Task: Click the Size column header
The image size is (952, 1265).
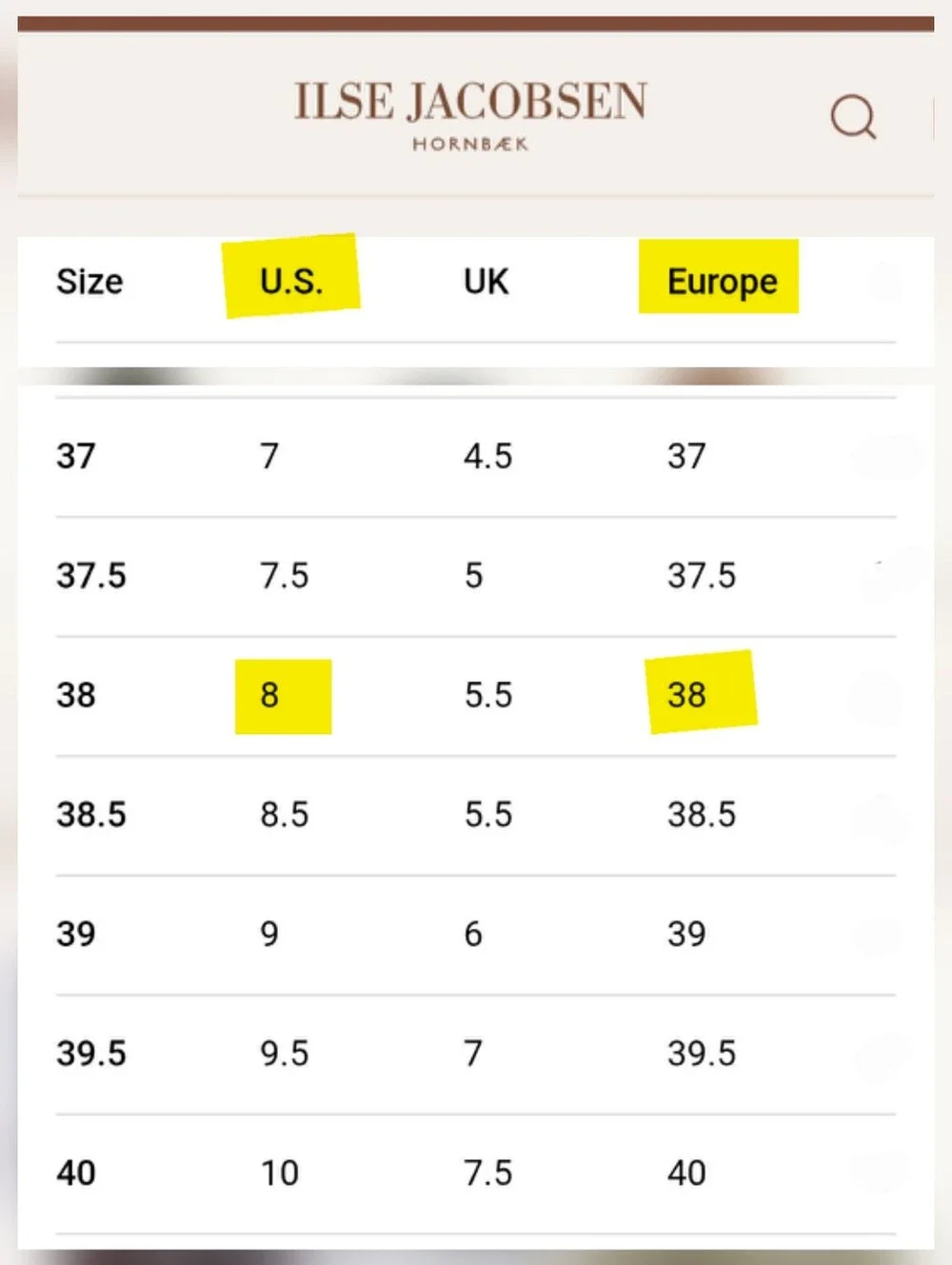Action: tap(89, 282)
